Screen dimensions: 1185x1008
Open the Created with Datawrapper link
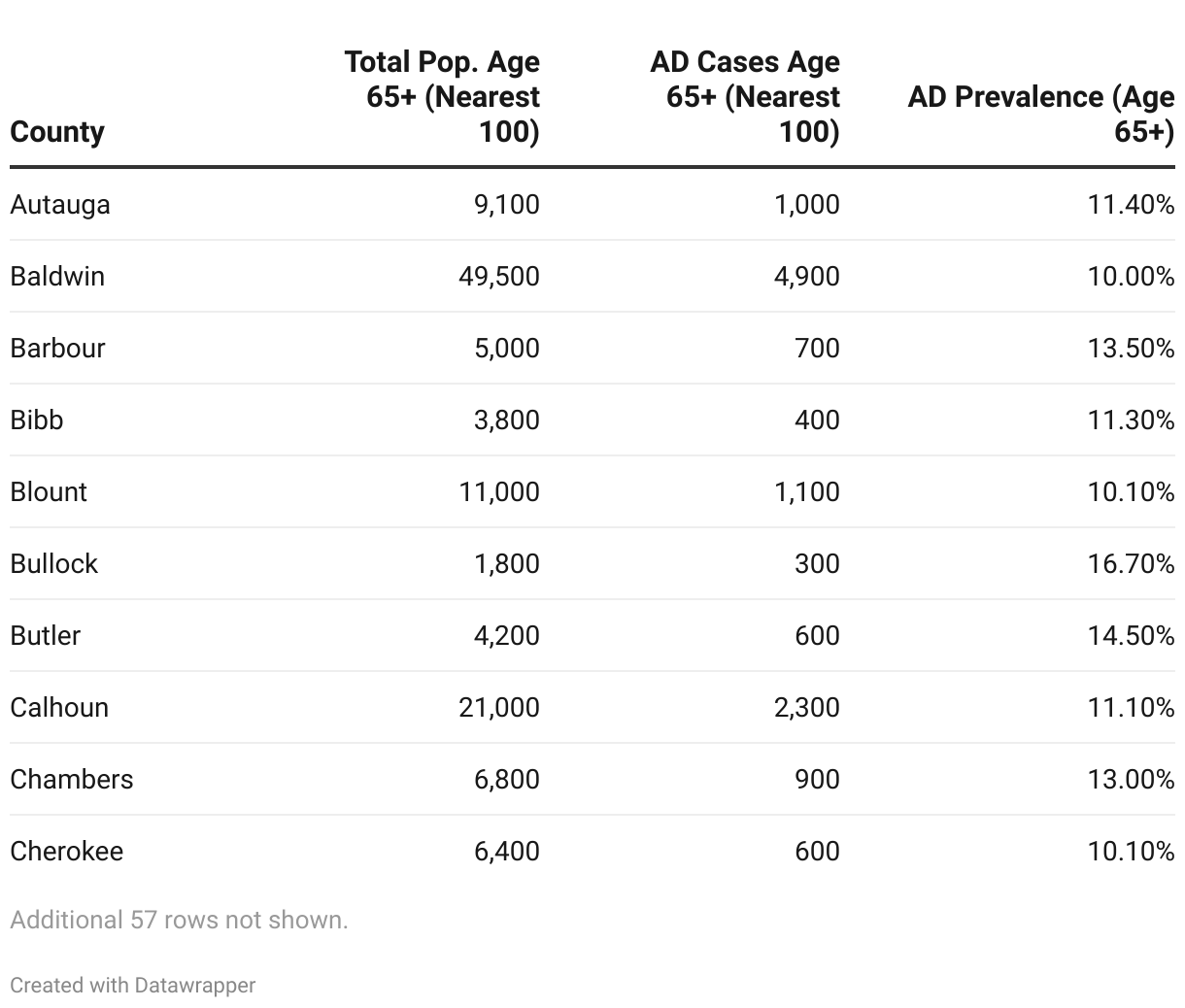[133, 985]
